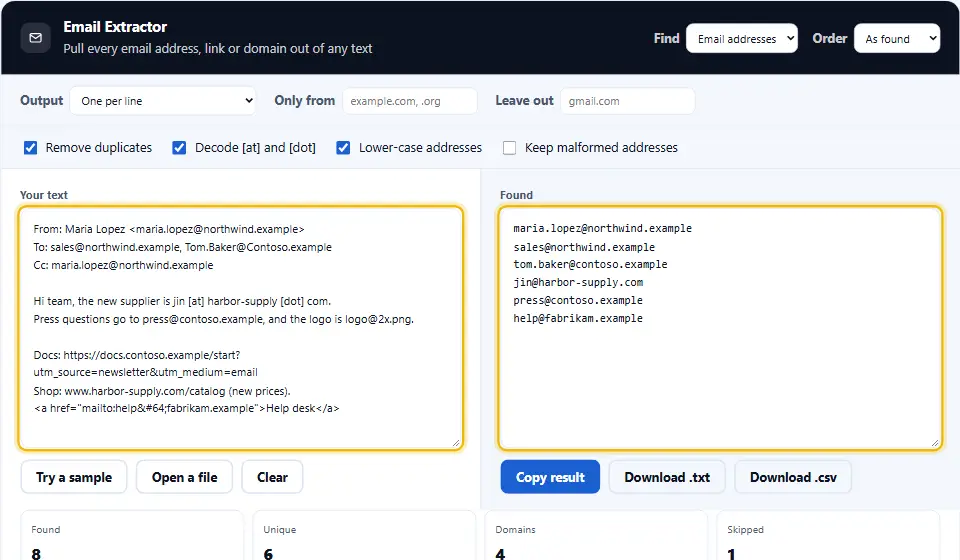This screenshot has width=960, height=560.
Task: Focus the Only from domain field
Action: (x=410, y=101)
